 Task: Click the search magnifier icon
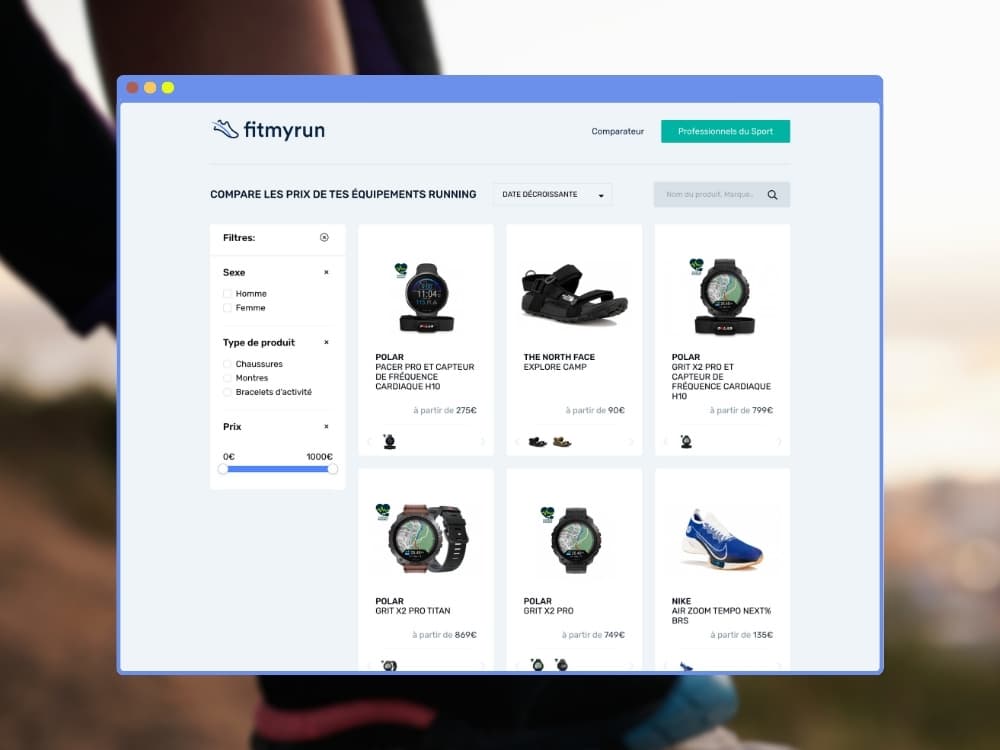(x=772, y=195)
